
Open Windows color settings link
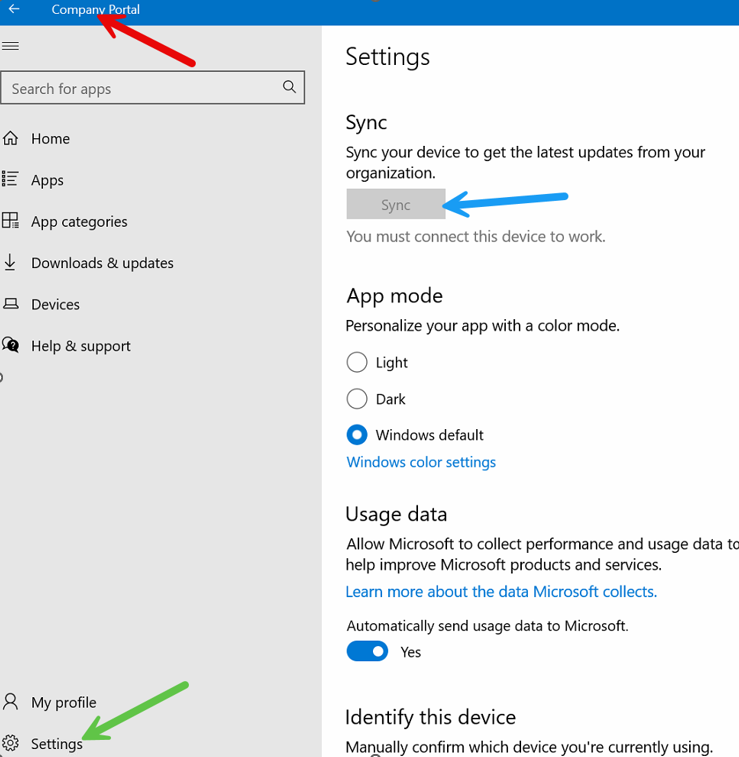(421, 462)
